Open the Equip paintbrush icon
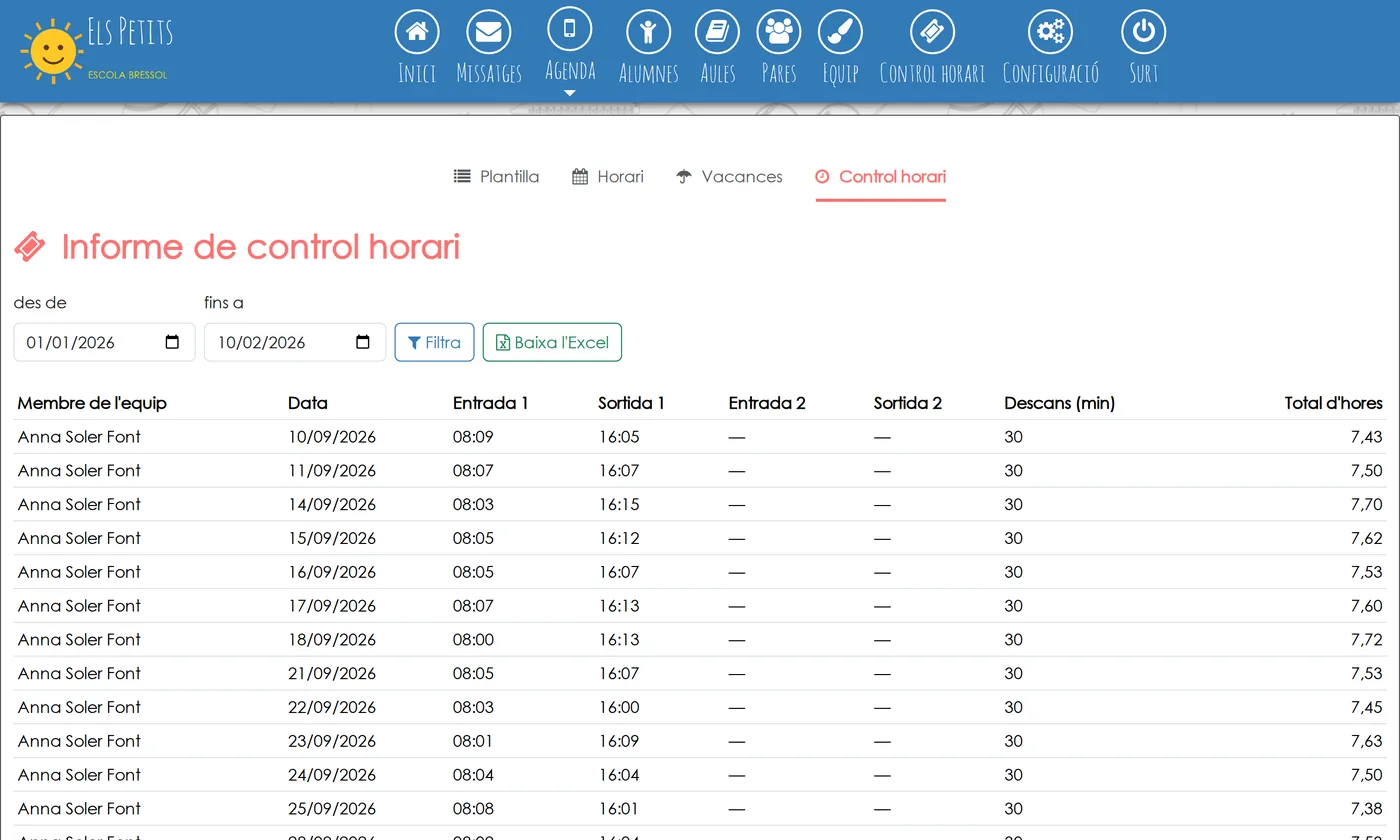 point(840,32)
